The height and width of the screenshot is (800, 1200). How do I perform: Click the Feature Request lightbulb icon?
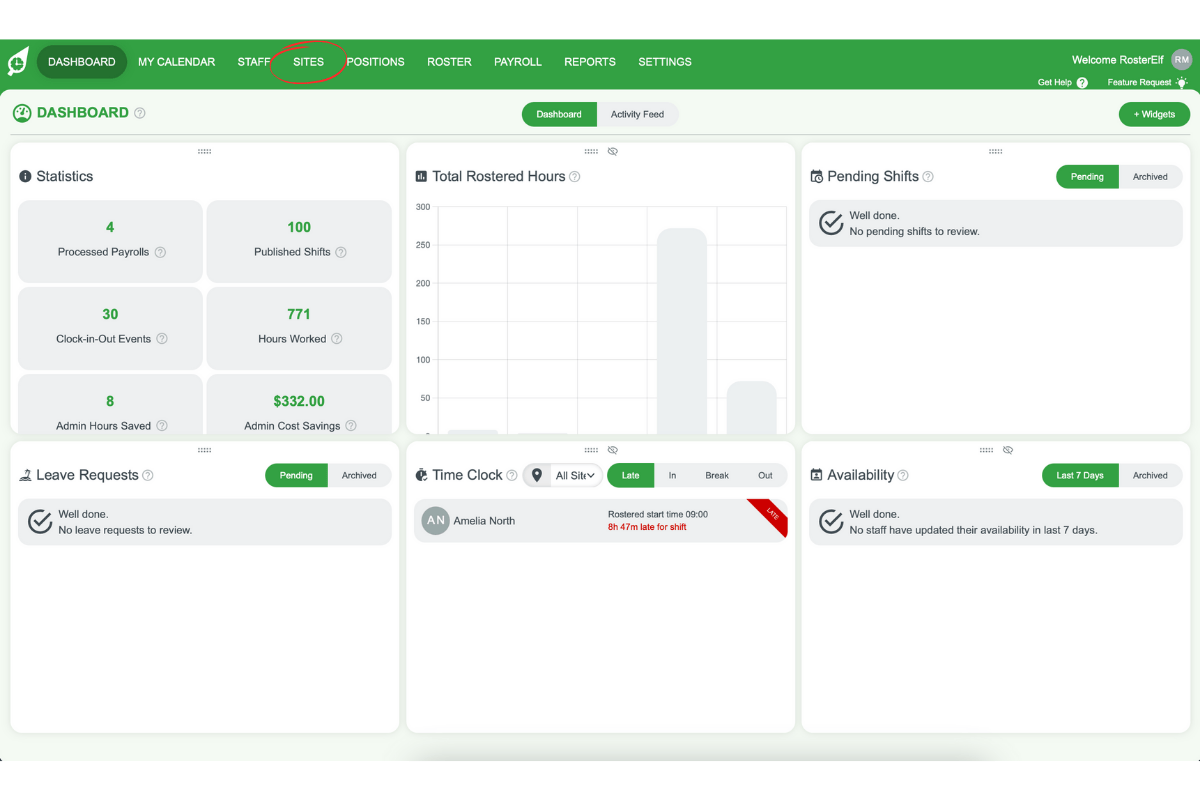click(x=1181, y=82)
